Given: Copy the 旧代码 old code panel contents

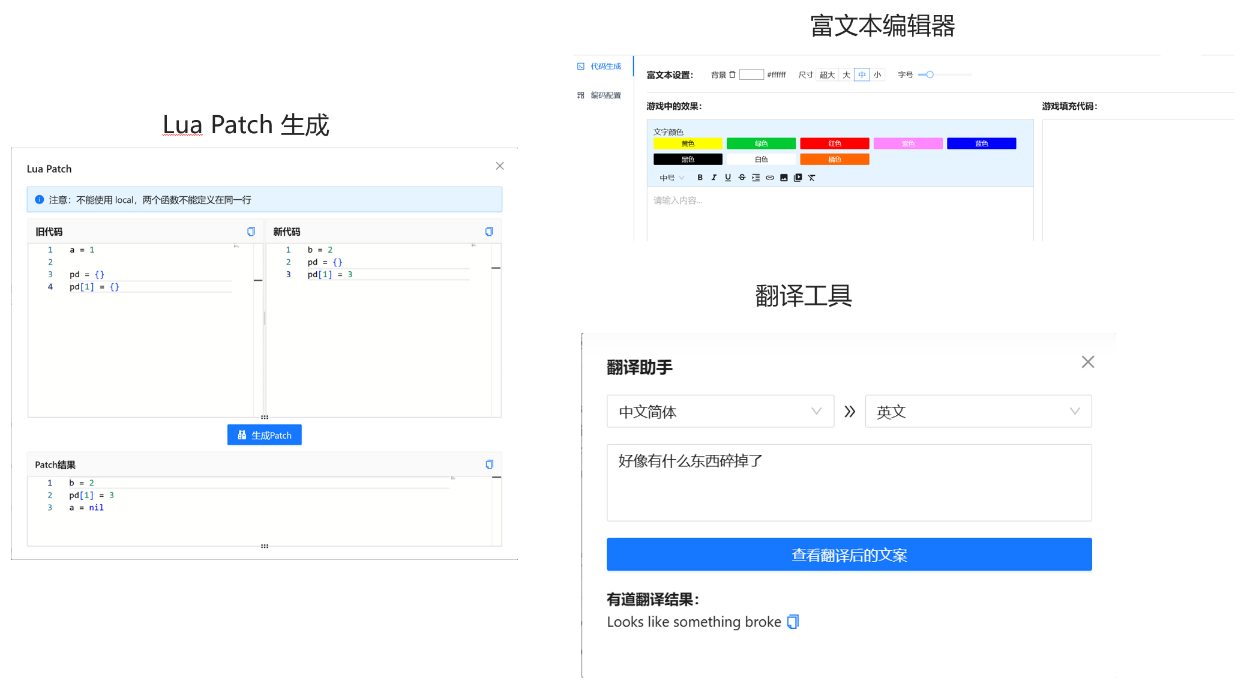Looking at the screenshot, I should [x=251, y=232].
